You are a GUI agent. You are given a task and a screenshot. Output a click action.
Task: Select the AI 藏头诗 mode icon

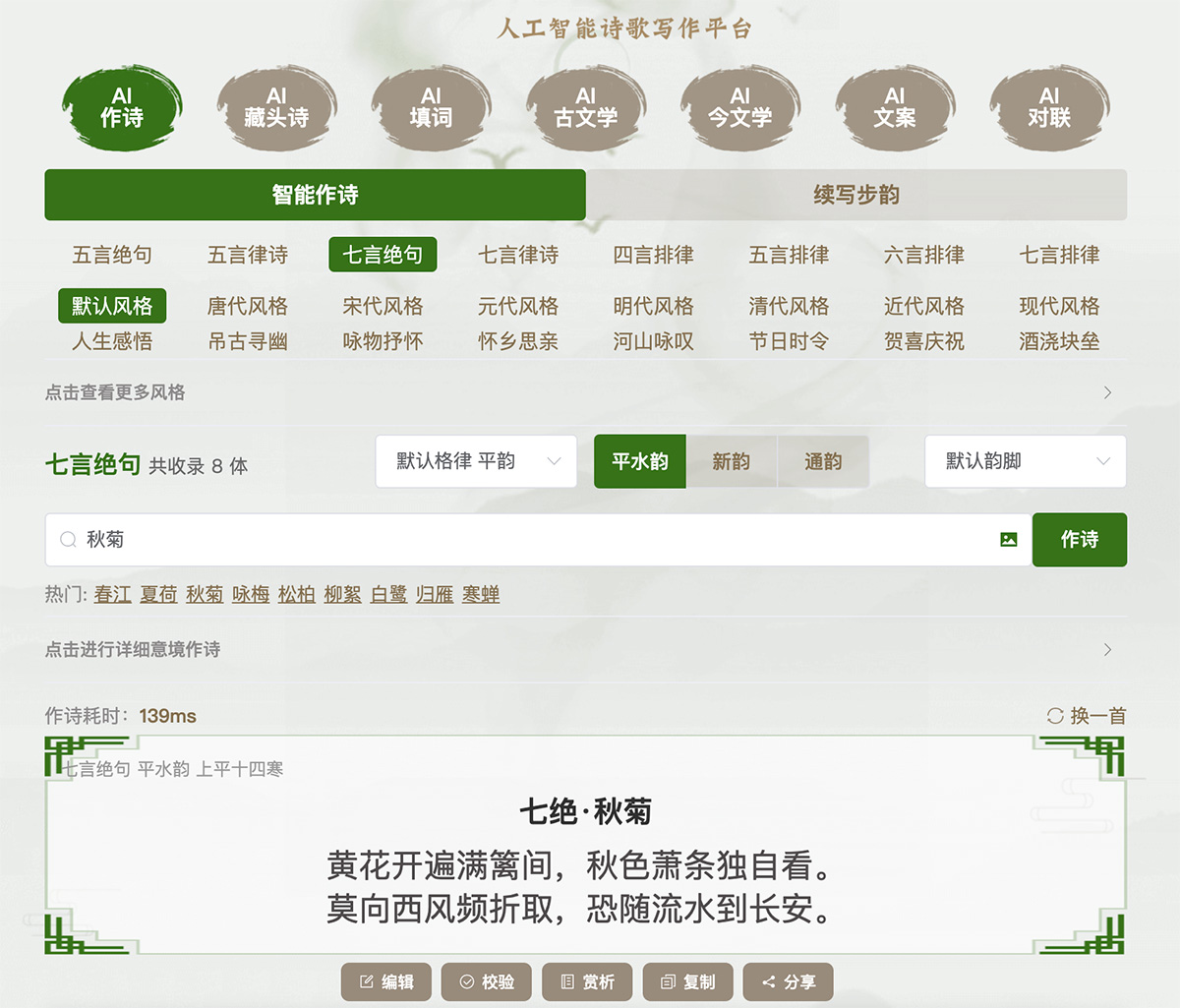(x=276, y=108)
